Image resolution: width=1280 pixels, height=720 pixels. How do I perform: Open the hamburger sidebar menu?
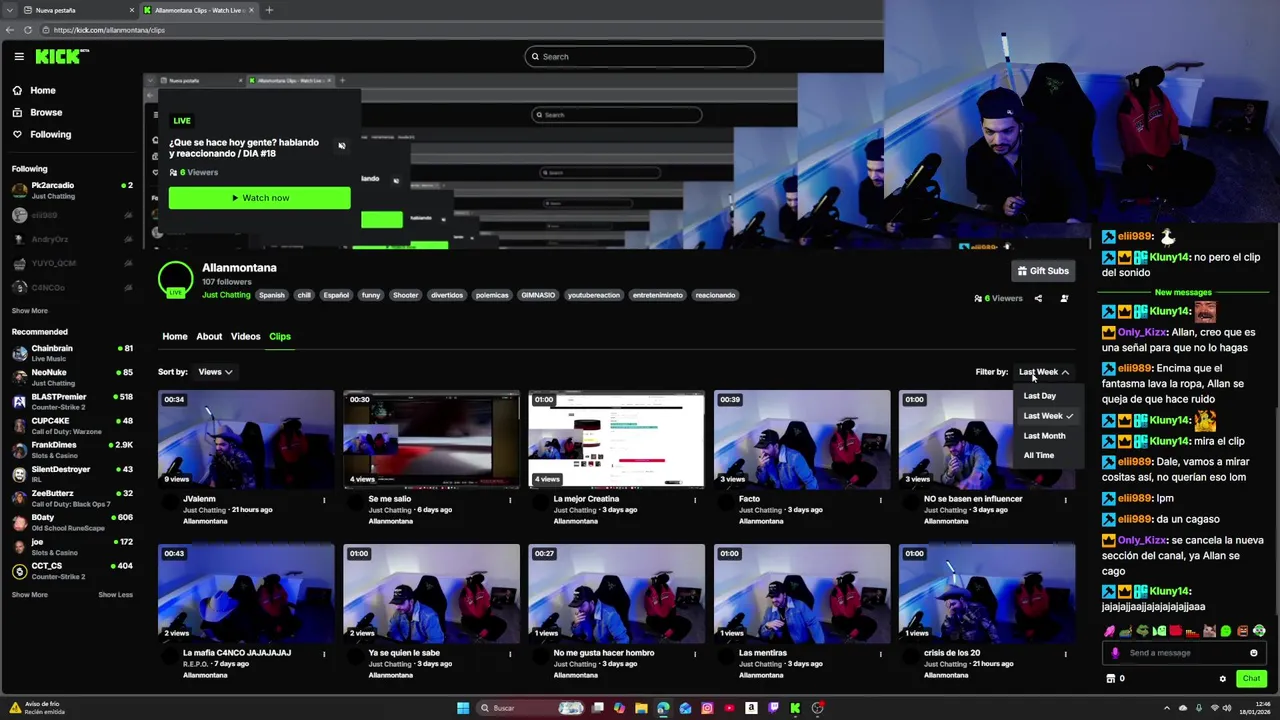(19, 56)
